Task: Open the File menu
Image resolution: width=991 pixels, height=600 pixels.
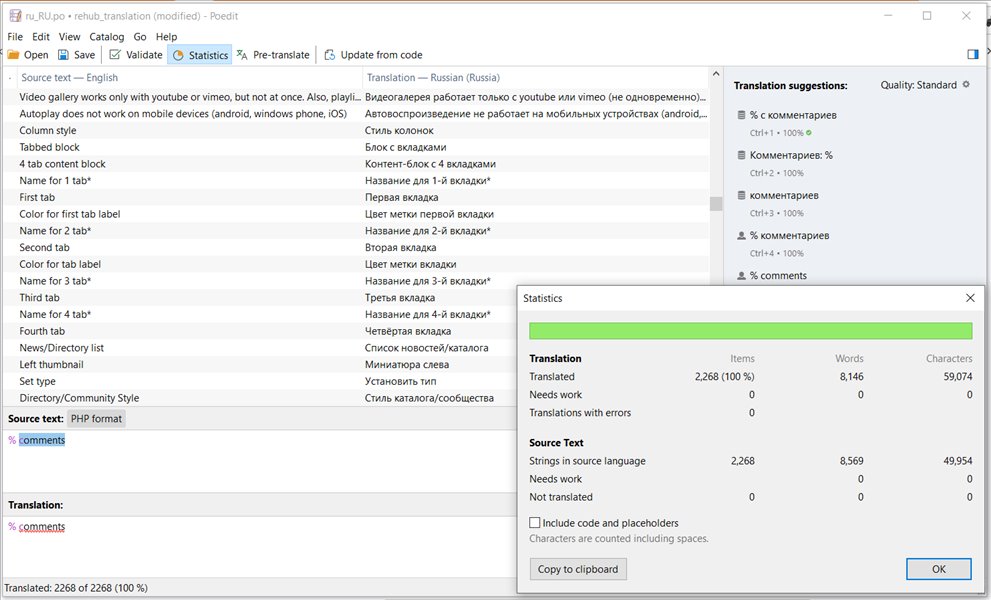Action: click(x=16, y=37)
